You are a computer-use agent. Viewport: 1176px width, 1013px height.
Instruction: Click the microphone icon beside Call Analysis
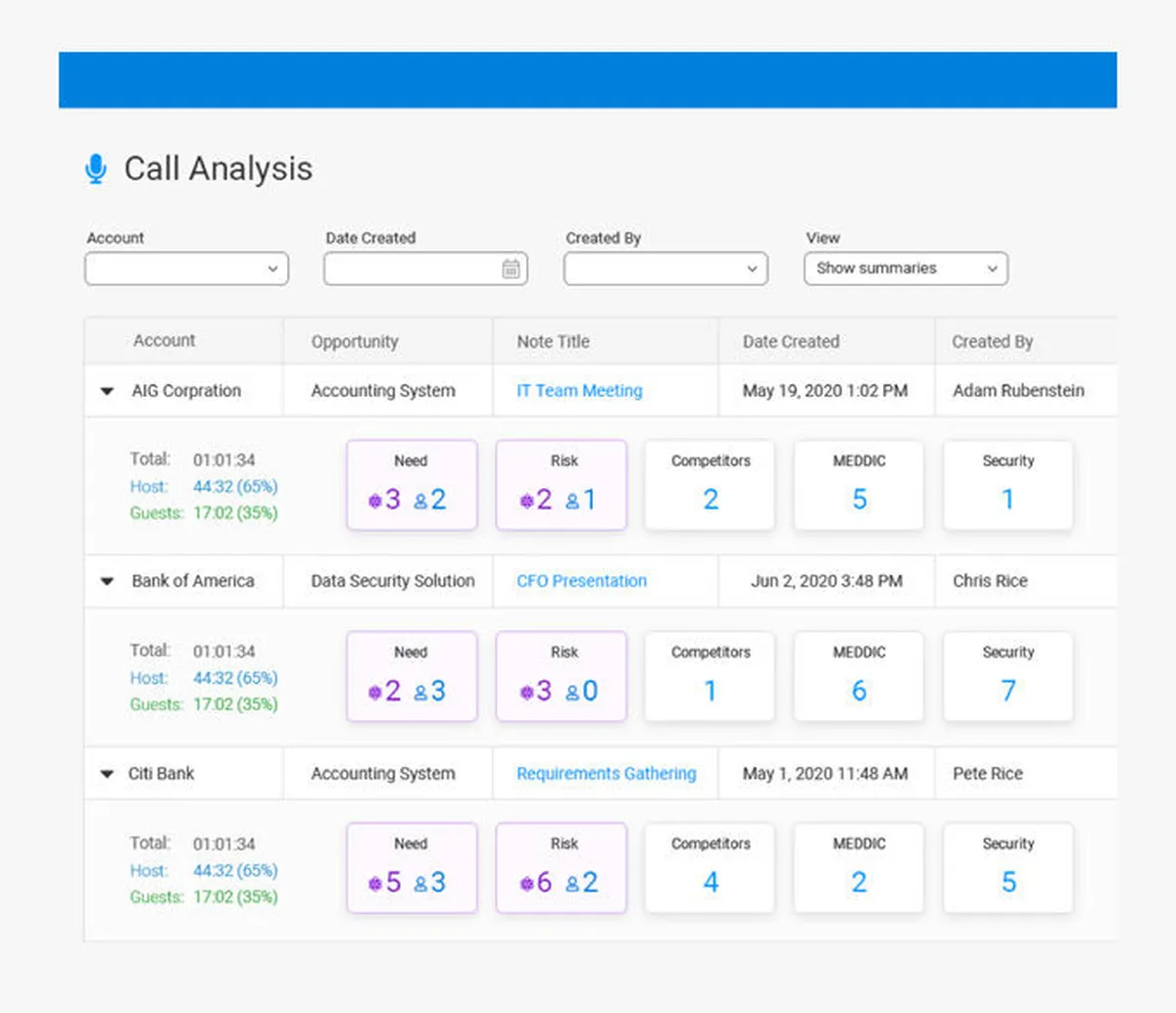(95, 169)
